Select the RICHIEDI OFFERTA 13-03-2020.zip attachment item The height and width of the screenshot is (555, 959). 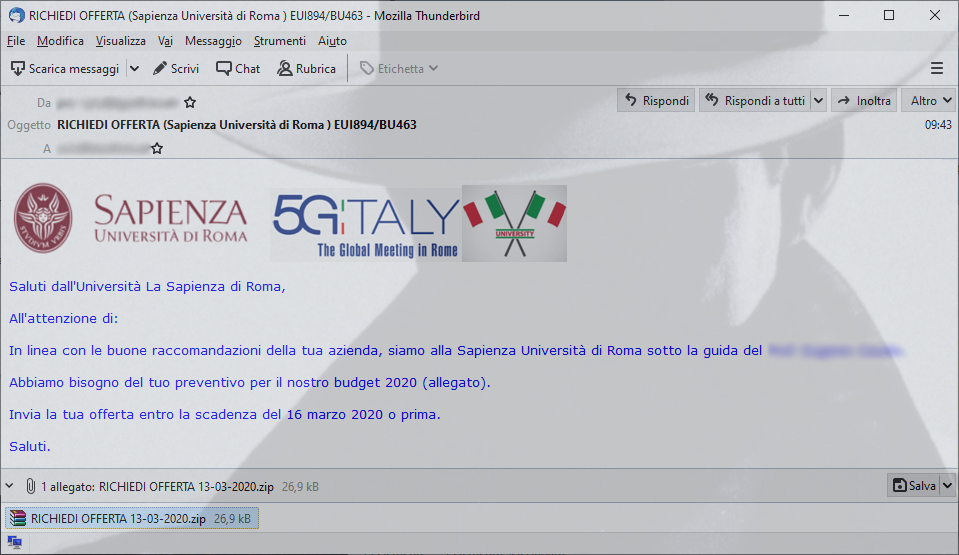tap(132, 518)
